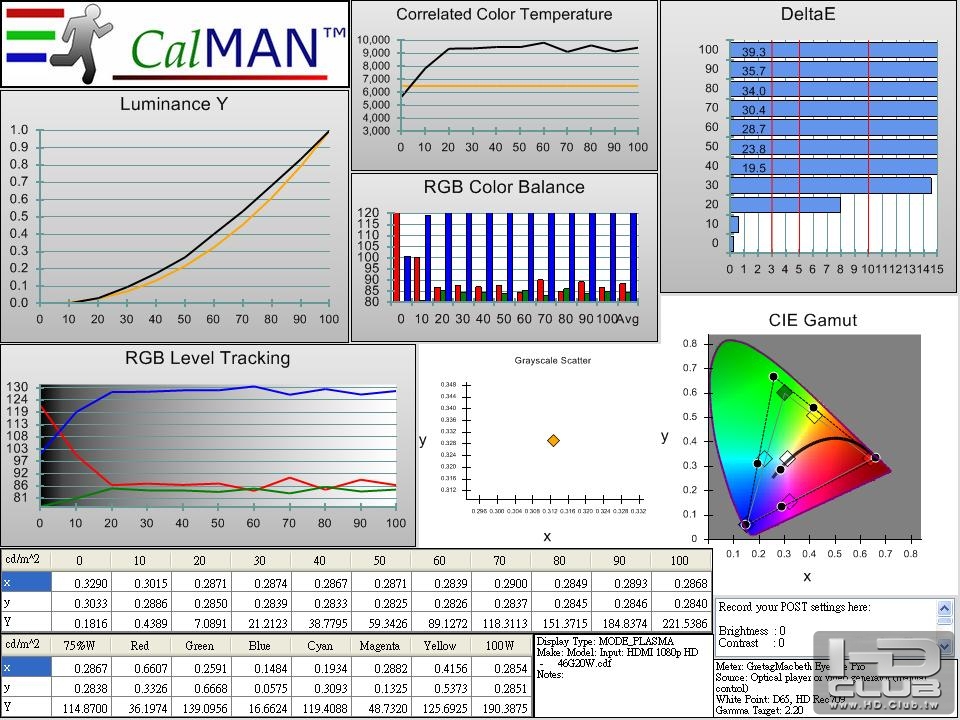Click the DeltaE bar labeled 28.7
The height and width of the screenshot is (720, 960).
(x=833, y=128)
